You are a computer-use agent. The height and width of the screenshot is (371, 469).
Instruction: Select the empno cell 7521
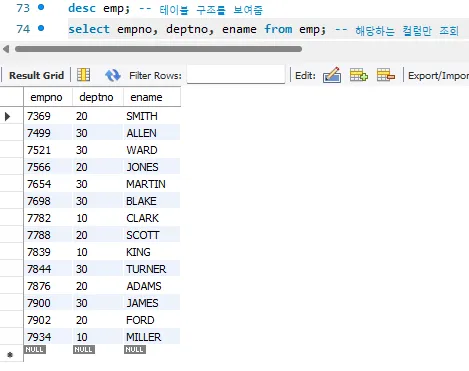[x=48, y=150]
